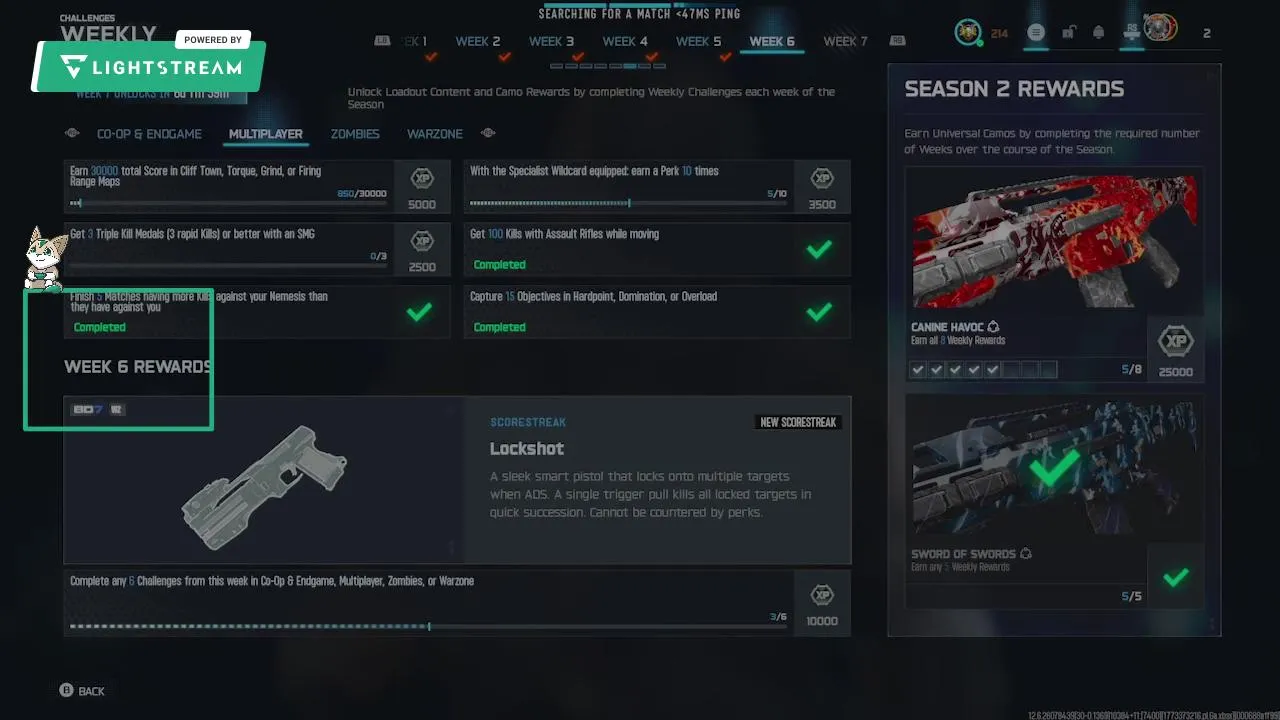
Task: Click the XP icon for the 30000 score challenge
Action: coord(422,179)
